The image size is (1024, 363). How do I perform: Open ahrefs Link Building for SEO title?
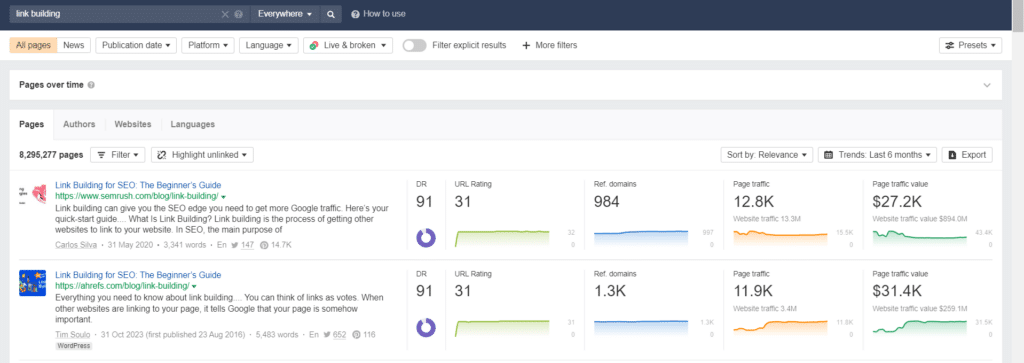click(x=138, y=275)
